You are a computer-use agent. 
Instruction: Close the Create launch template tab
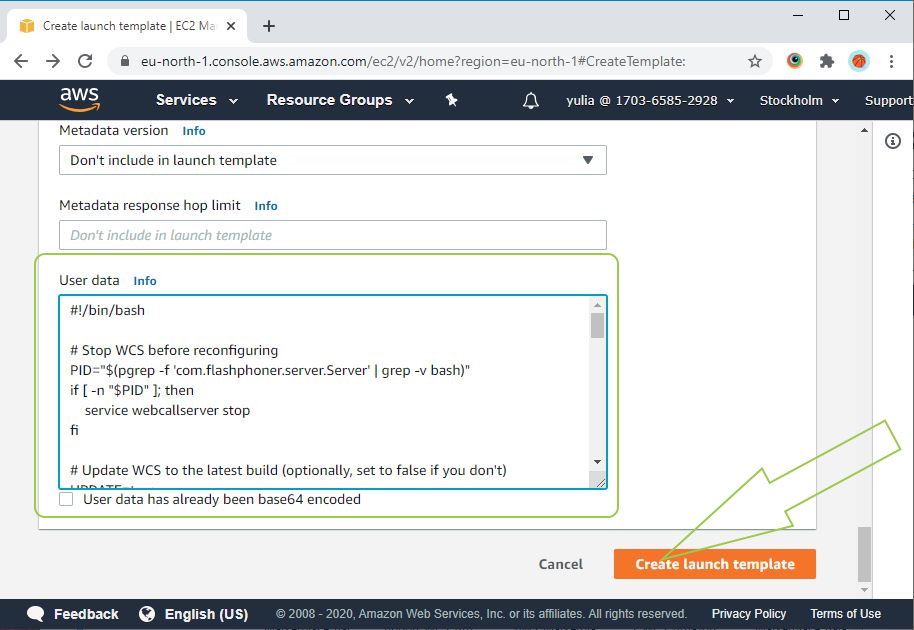pos(231,26)
